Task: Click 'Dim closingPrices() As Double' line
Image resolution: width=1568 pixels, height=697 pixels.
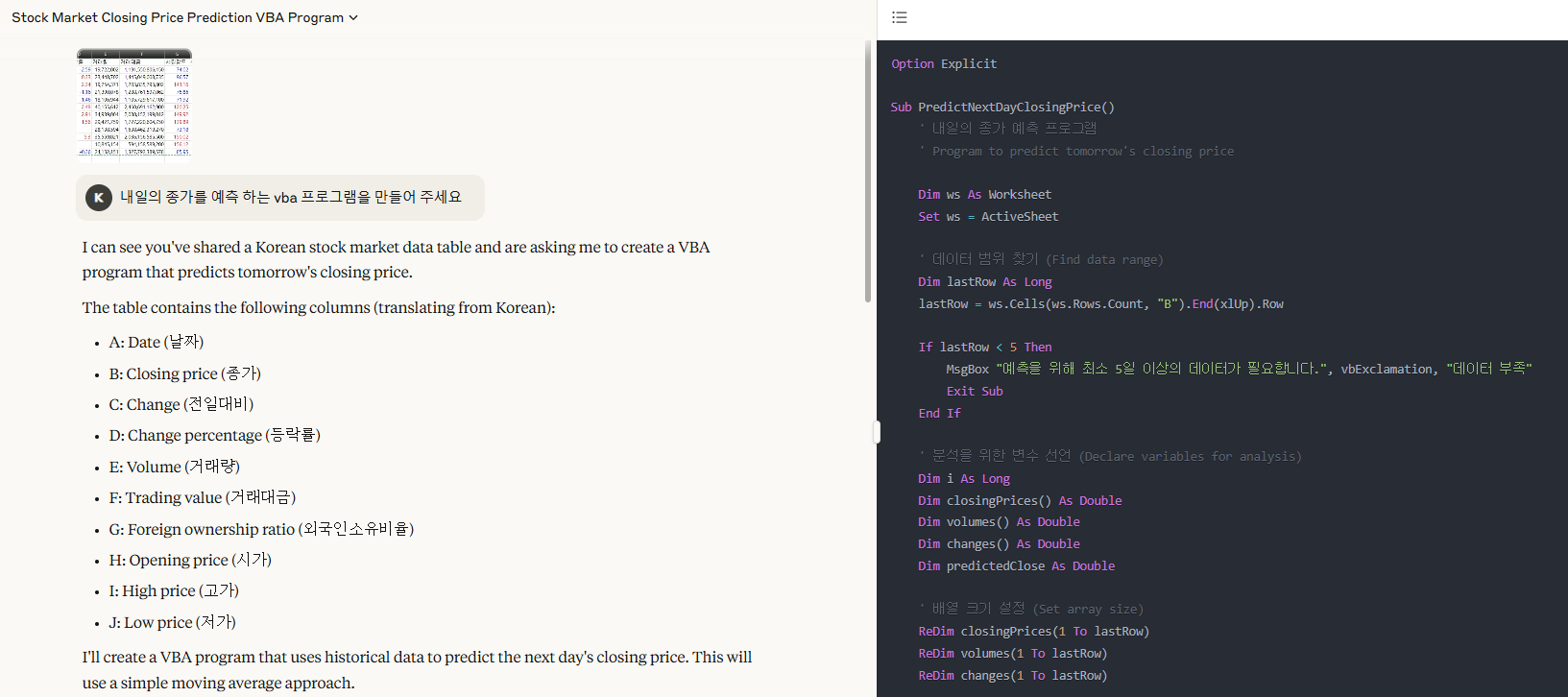Action: 1020,500
